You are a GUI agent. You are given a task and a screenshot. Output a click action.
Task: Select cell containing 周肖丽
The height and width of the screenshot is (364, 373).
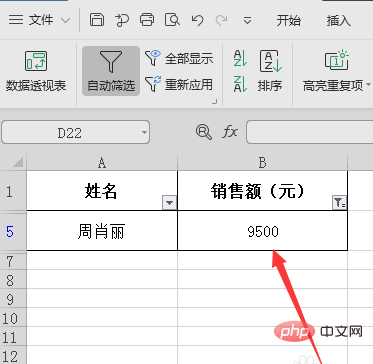[102, 231]
